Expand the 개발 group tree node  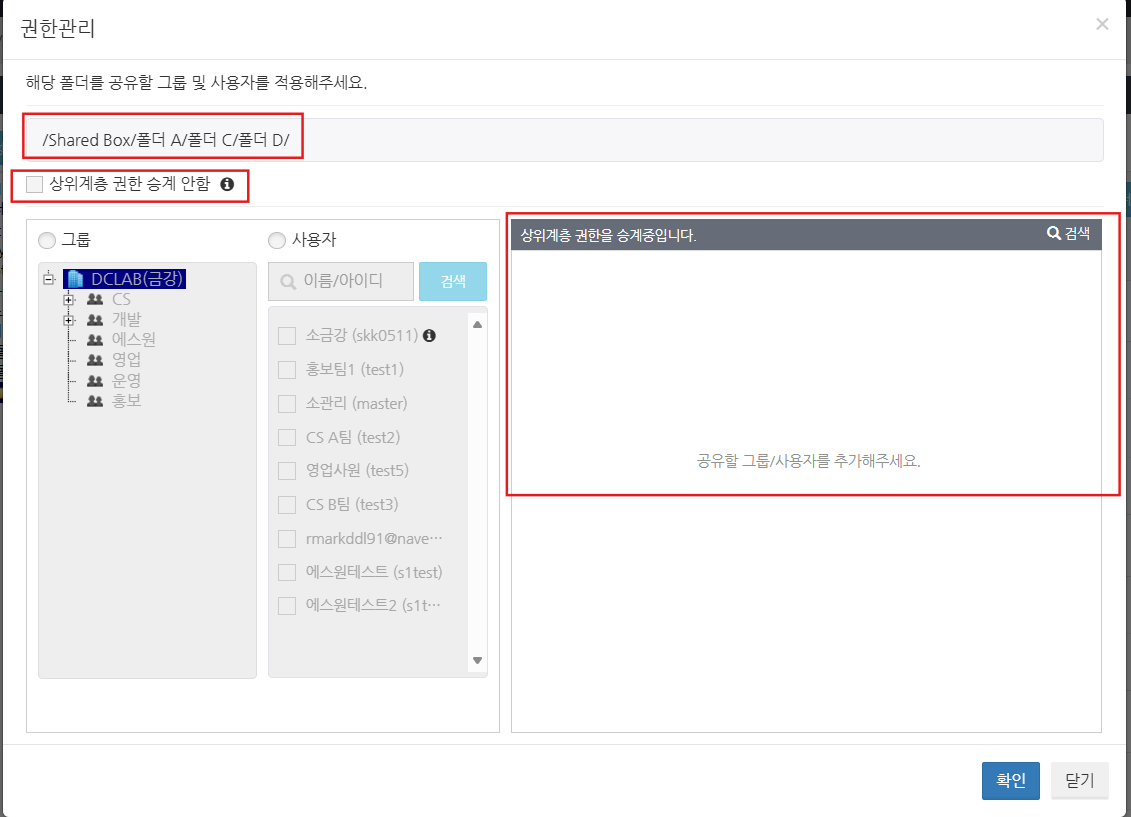[69, 320]
